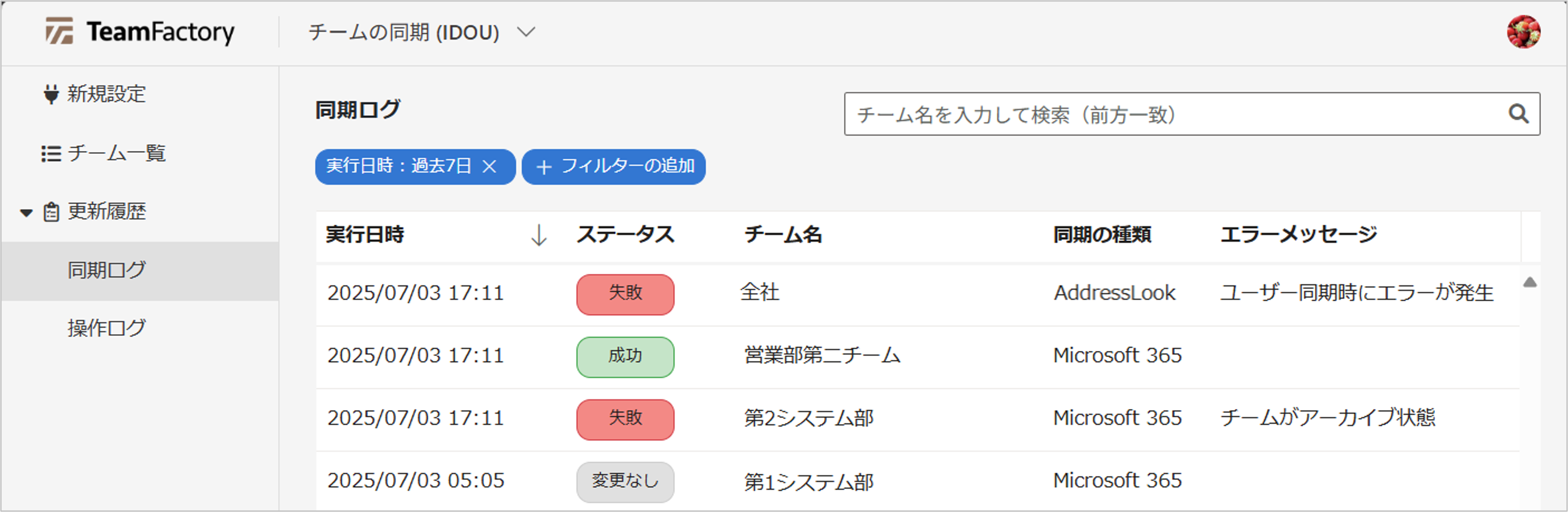Remove the 実行日時 過去7日 filter with the X
Image resolution: width=1568 pixels, height=512 pixels.
click(x=489, y=167)
